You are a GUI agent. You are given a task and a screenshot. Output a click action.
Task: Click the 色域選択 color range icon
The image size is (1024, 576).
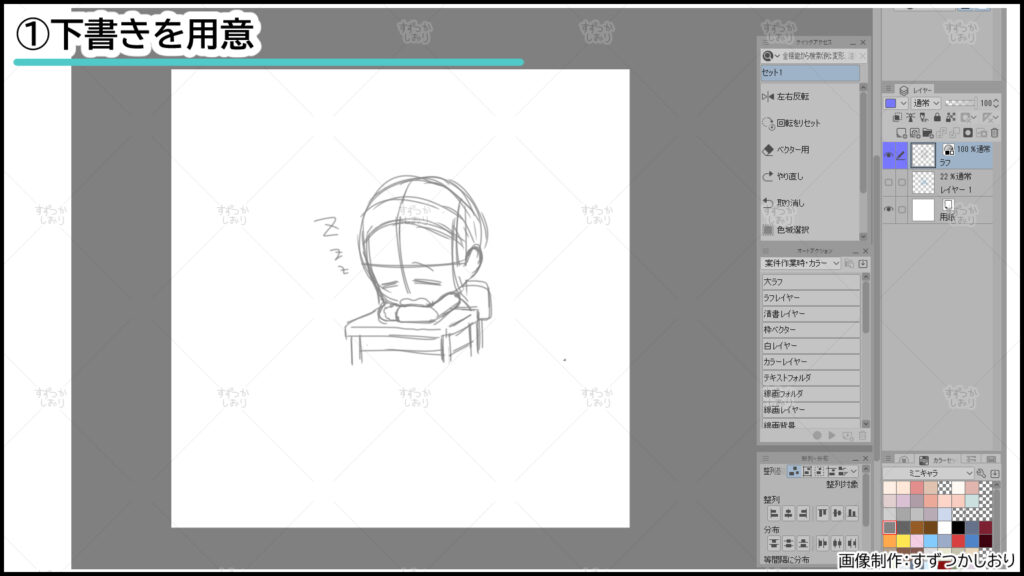768,230
